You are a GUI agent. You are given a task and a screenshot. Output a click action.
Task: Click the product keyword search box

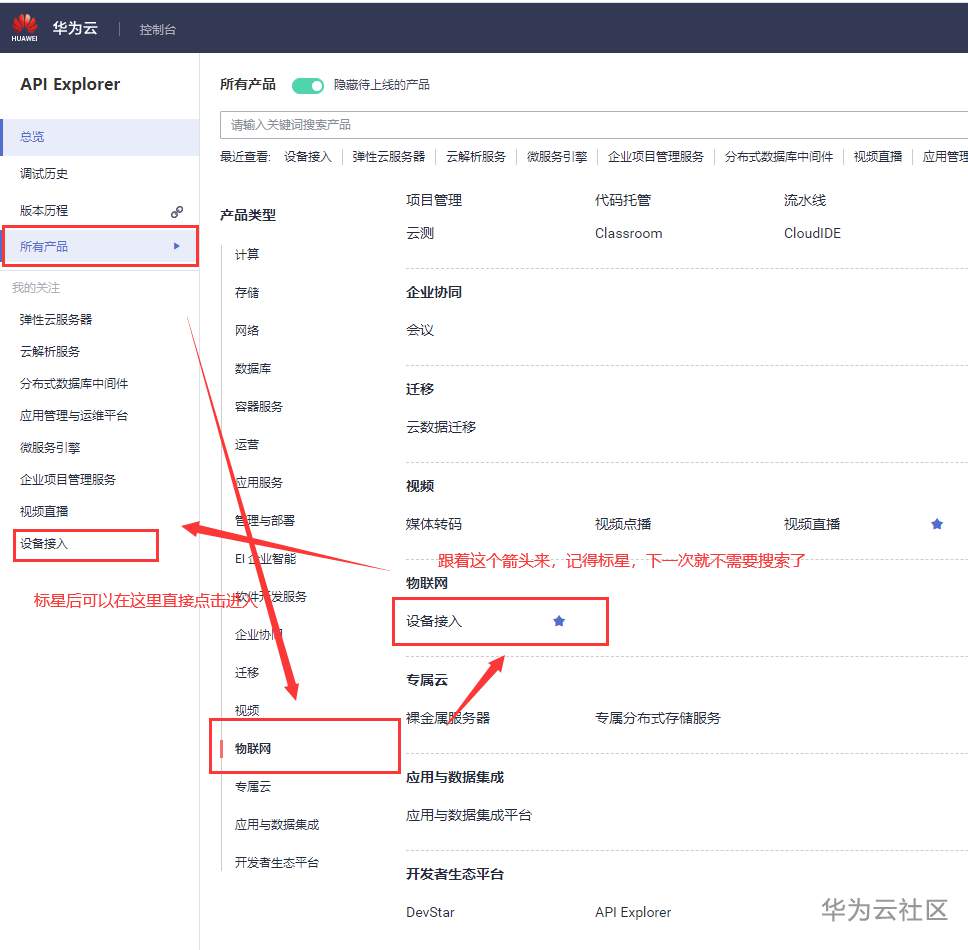tap(594, 125)
